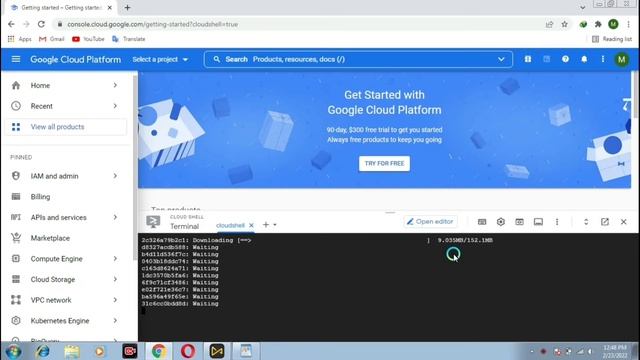Expand the search bar dropdown arrow

point(501,60)
